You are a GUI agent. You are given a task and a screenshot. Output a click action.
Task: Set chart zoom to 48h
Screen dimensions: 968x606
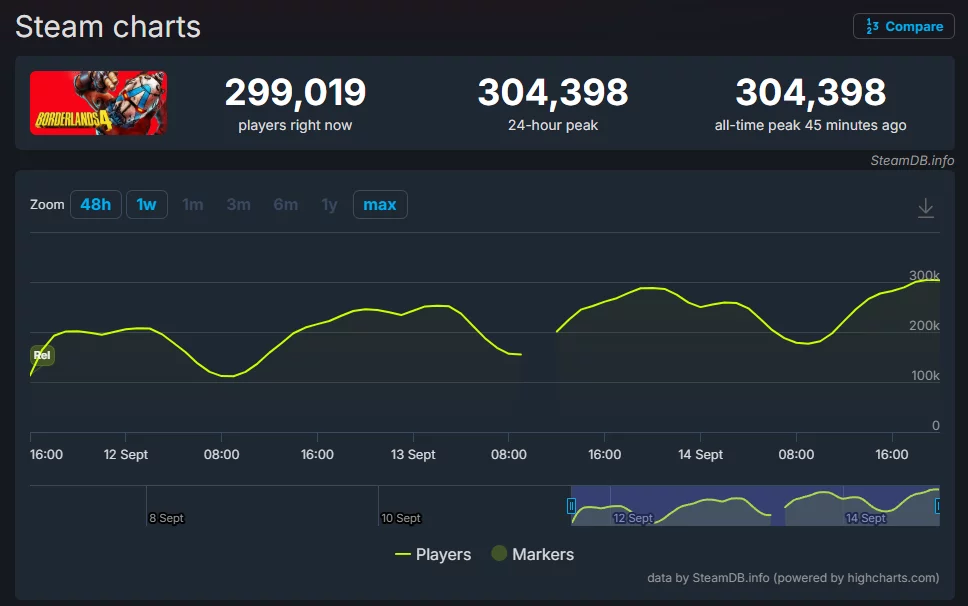[96, 204]
